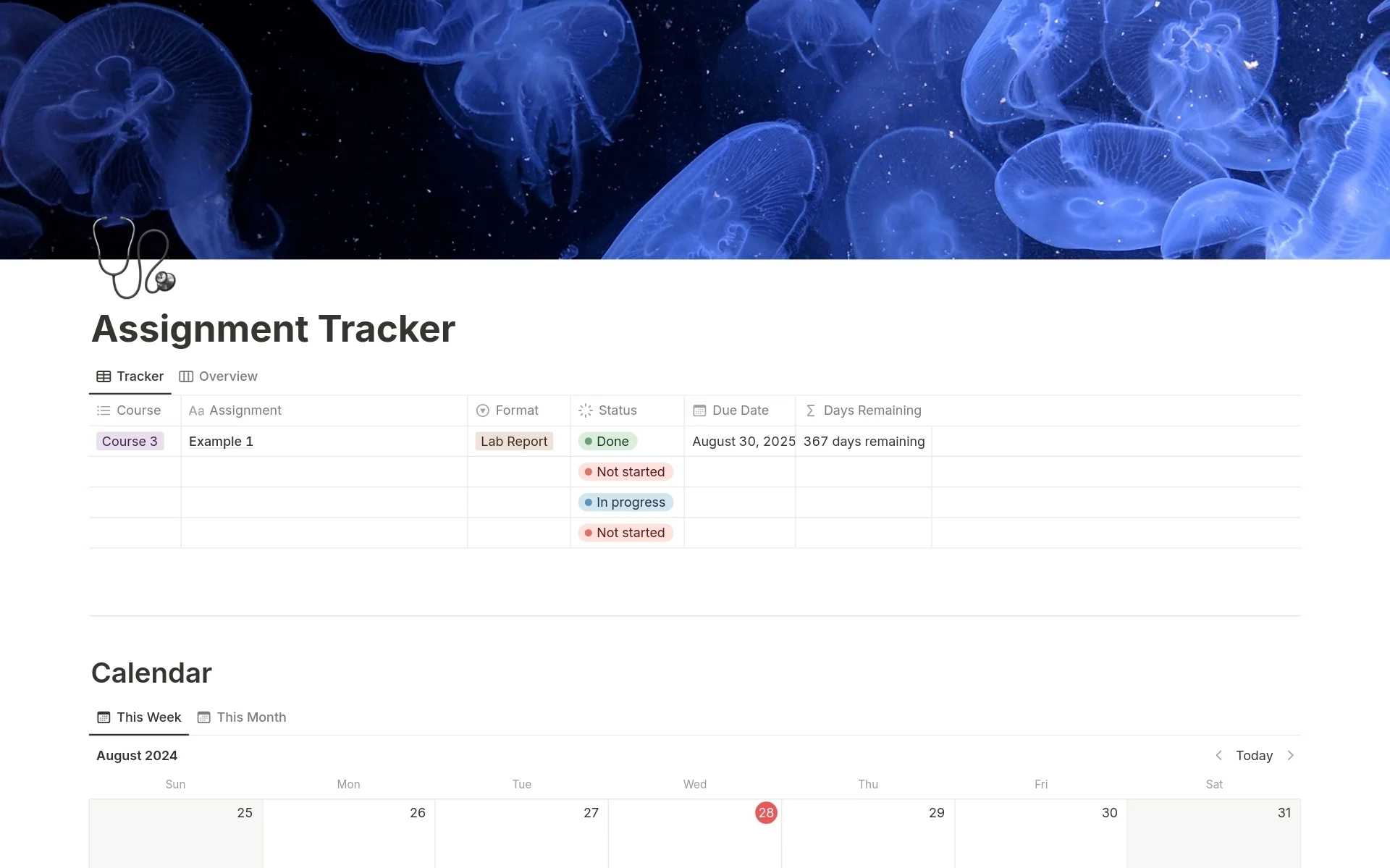The image size is (1390, 868).
Task: Click the Course column icon
Action: pos(103,409)
